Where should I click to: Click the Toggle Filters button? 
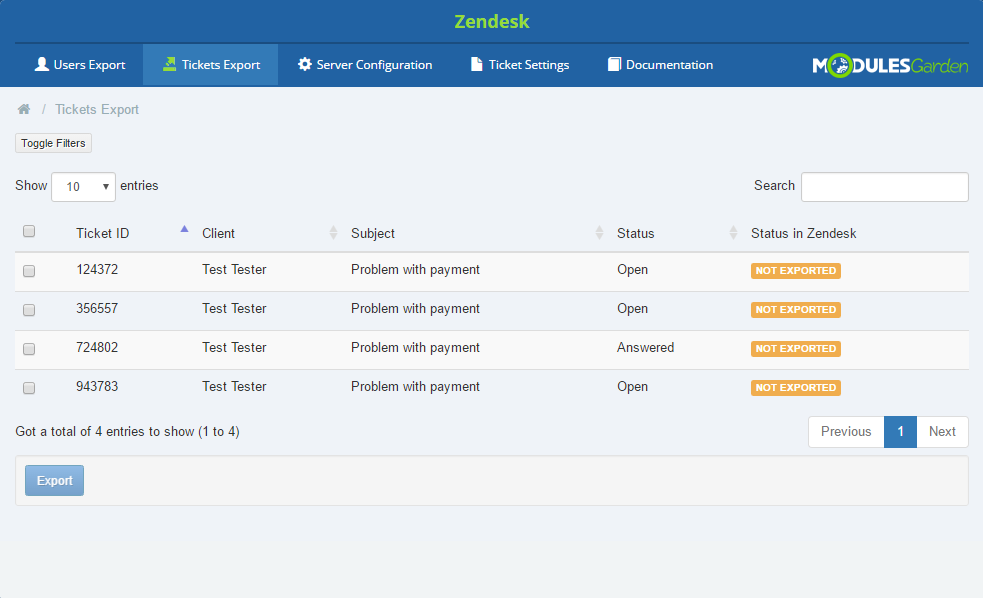[x=53, y=143]
